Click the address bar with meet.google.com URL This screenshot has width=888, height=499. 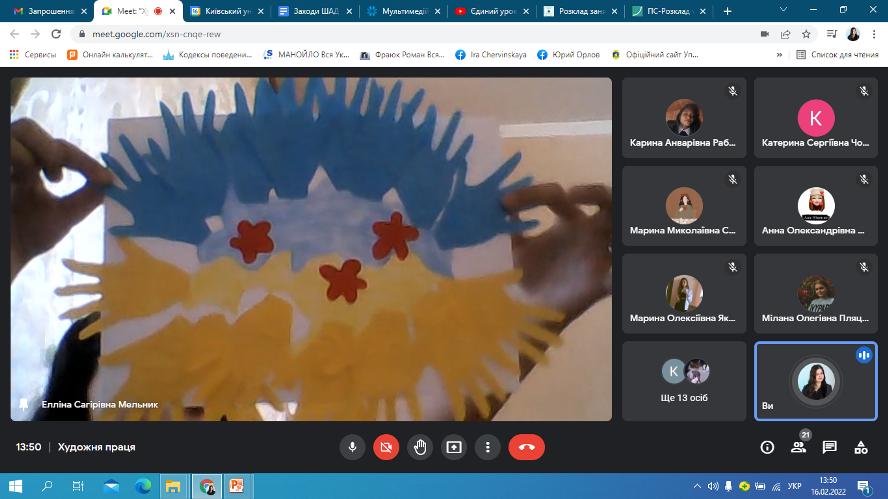point(419,34)
